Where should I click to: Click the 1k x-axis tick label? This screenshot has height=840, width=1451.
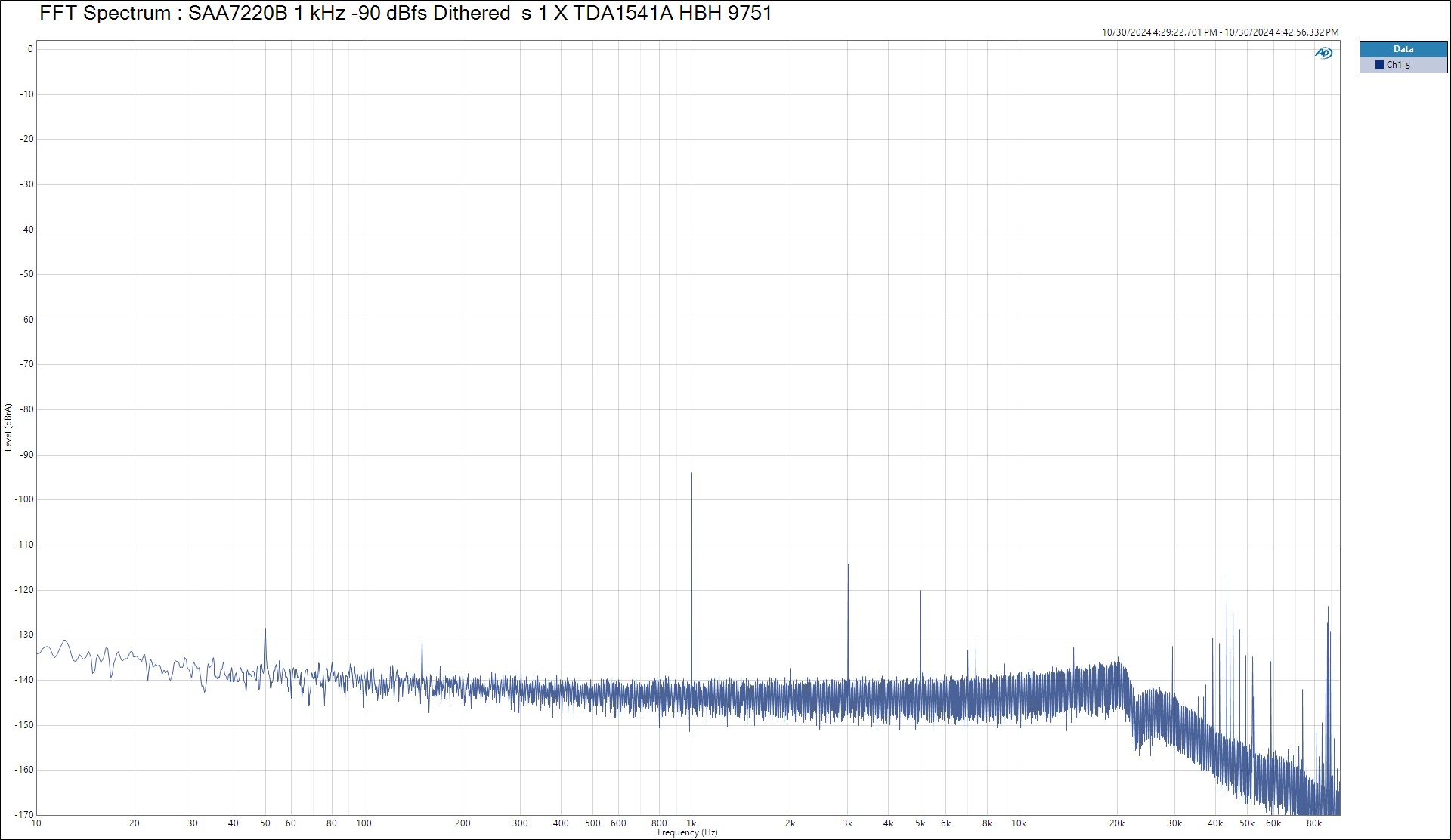[691, 823]
